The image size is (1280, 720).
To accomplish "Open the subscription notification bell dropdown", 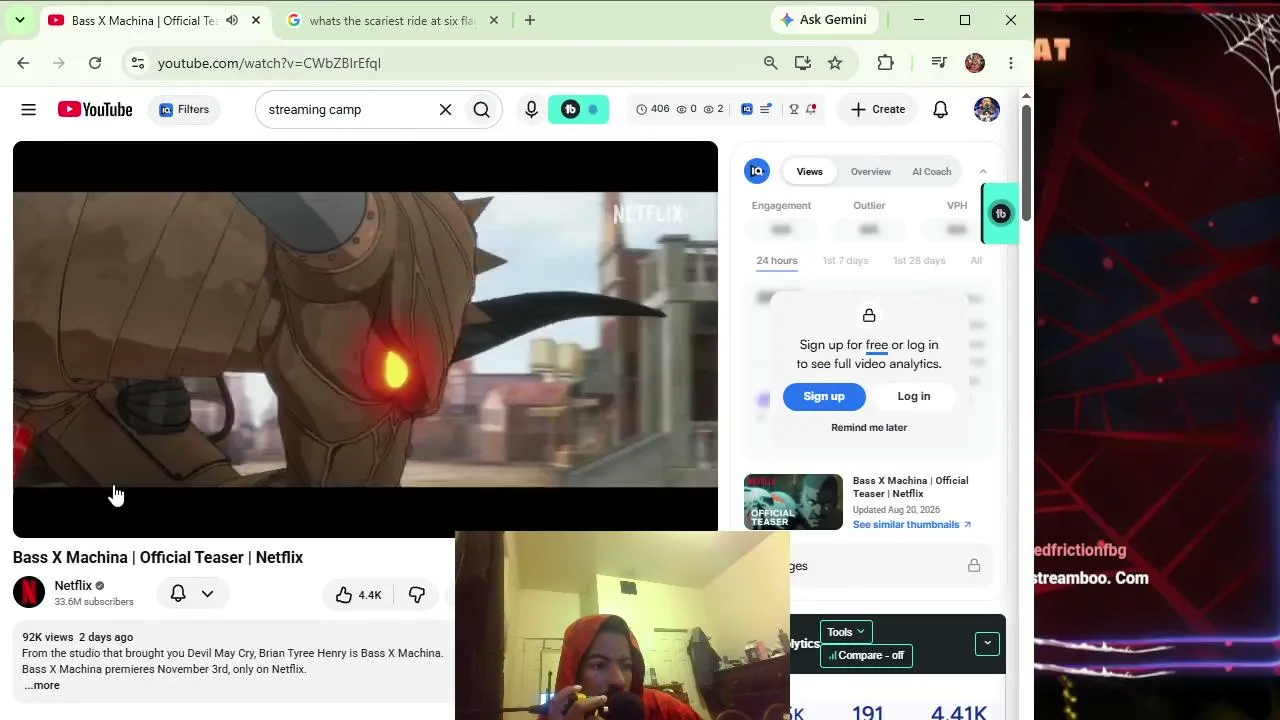I will 192,594.
